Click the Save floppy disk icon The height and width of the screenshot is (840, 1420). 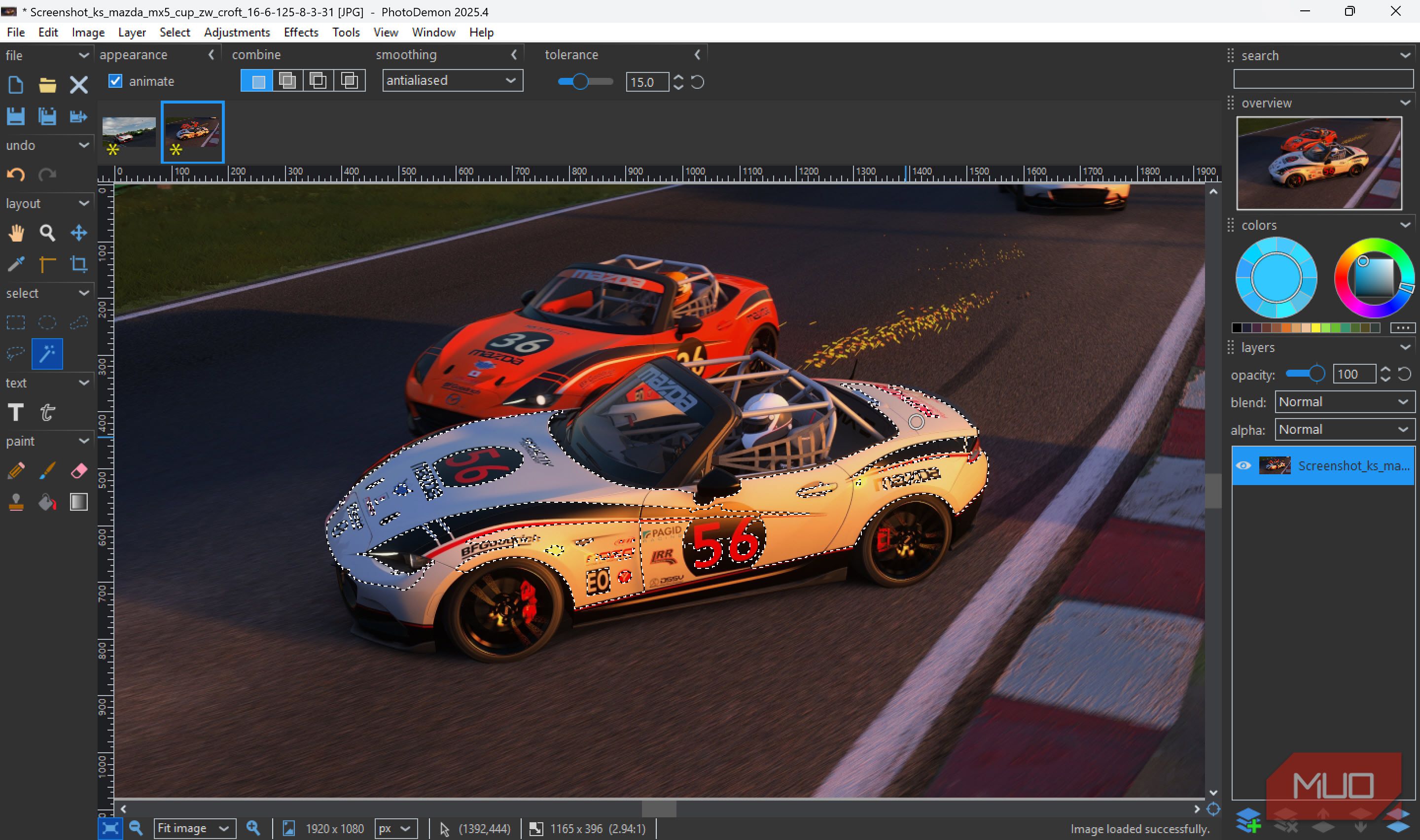(x=16, y=116)
